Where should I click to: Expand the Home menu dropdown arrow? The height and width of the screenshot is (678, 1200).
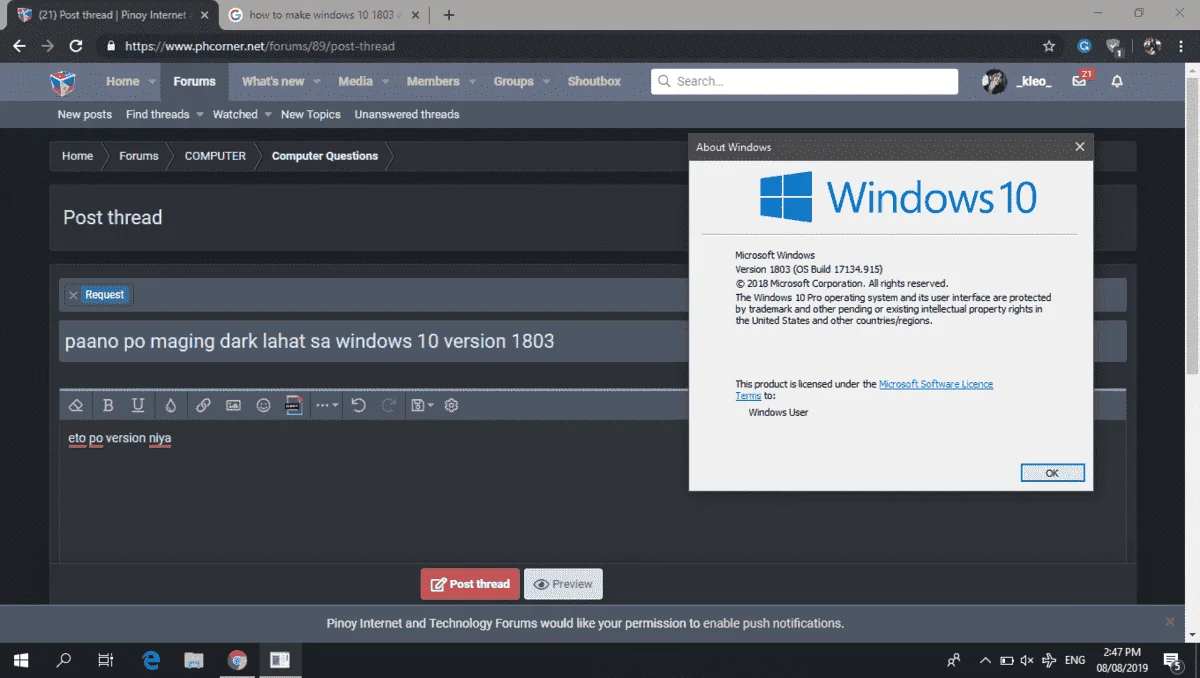152,82
